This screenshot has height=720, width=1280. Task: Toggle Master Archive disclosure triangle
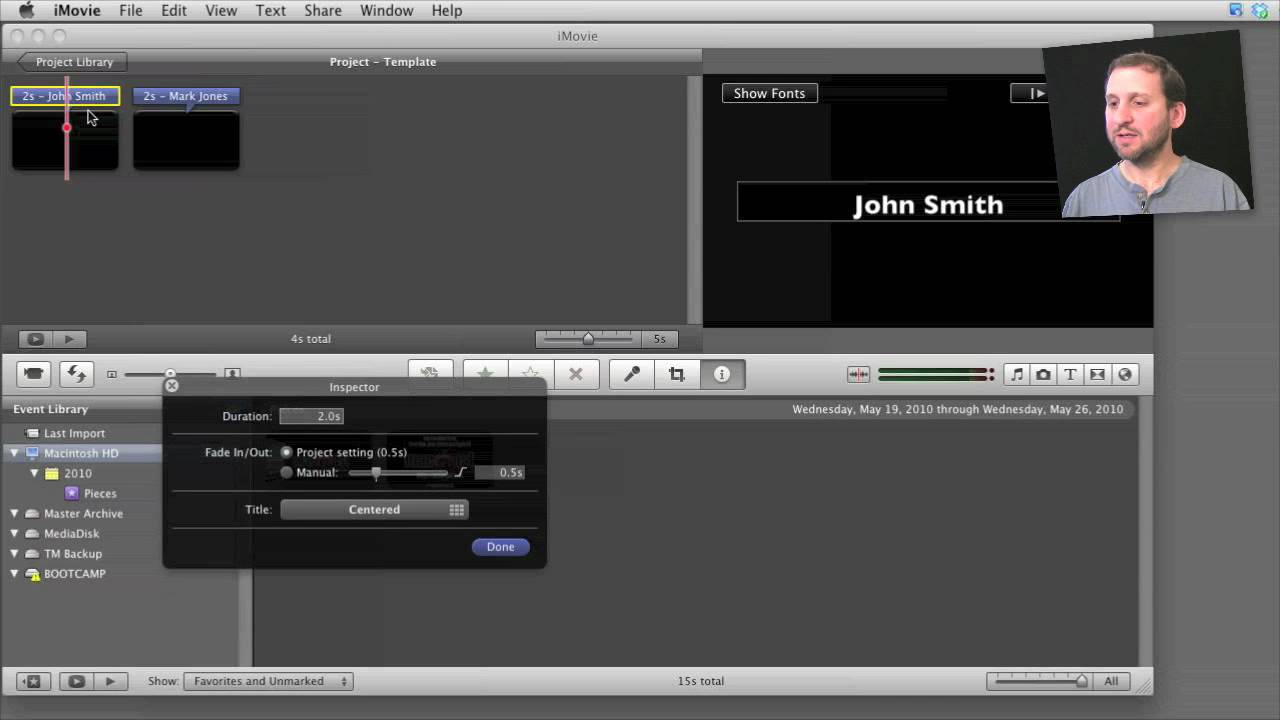(14, 513)
